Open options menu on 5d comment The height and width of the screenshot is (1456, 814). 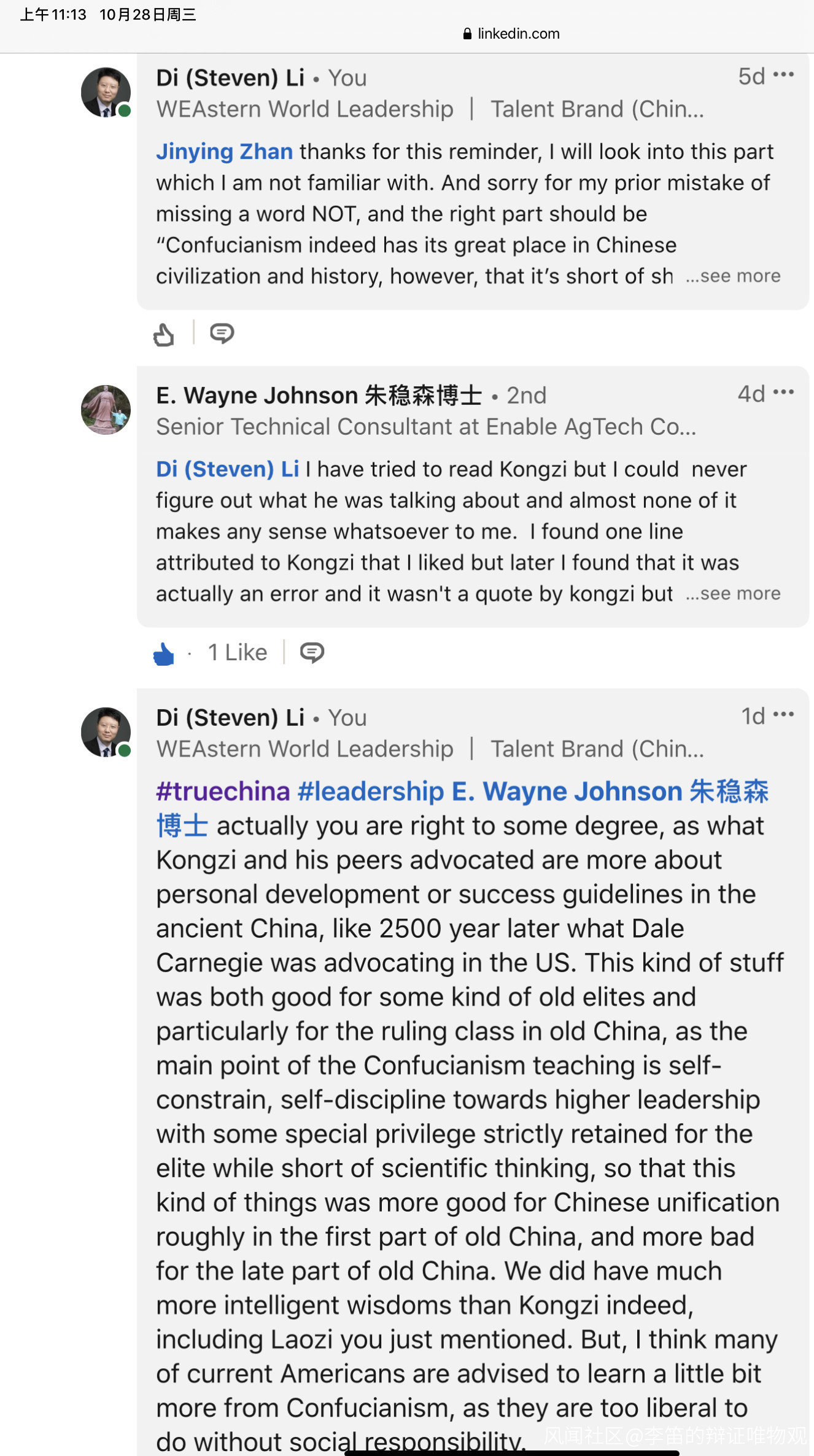pos(783,75)
